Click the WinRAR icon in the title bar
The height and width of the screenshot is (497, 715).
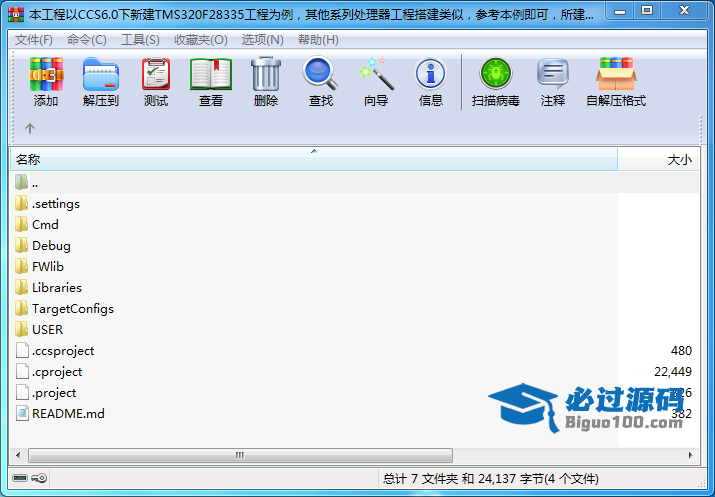(16, 15)
